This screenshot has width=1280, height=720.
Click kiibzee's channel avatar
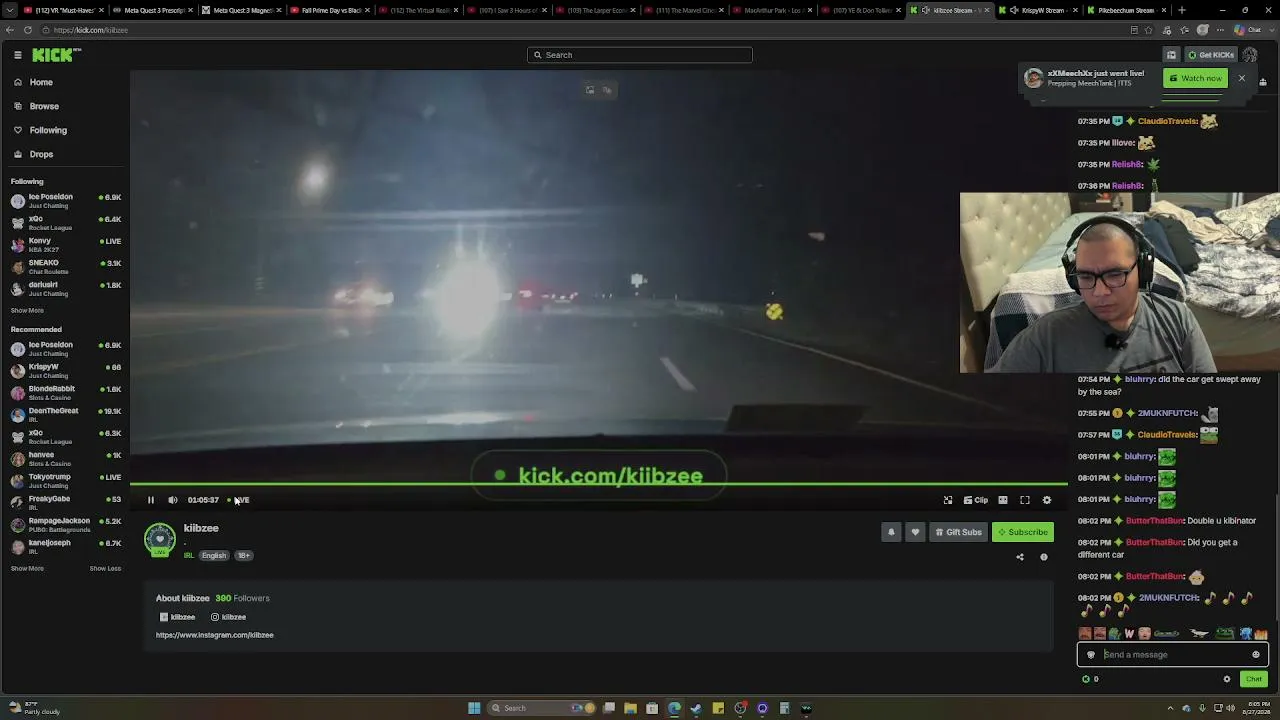[159, 540]
